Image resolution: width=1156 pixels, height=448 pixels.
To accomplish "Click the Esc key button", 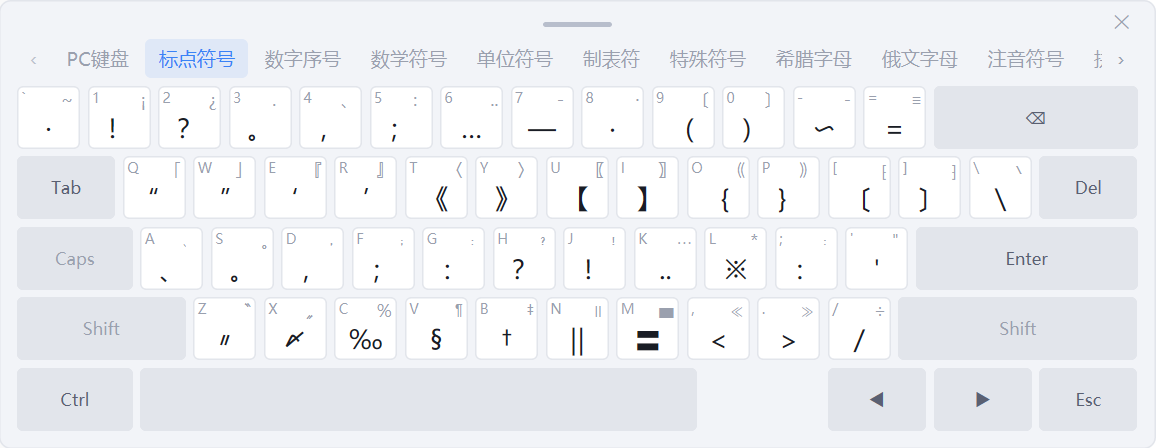I will coord(1088,399).
